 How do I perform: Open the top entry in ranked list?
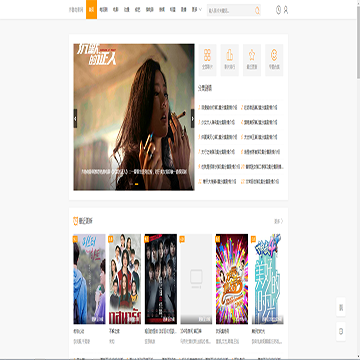218,108
